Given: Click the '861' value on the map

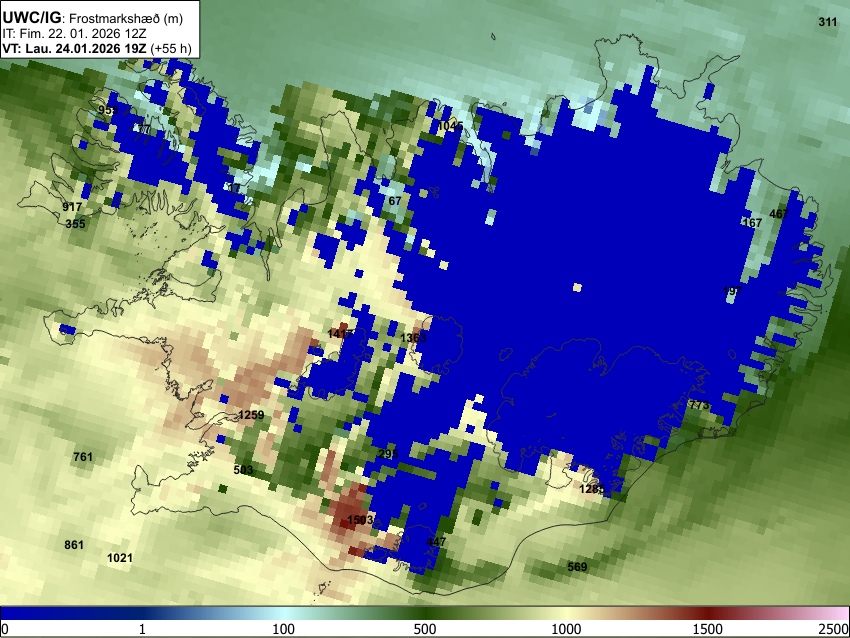Looking at the screenshot, I should click(74, 545).
